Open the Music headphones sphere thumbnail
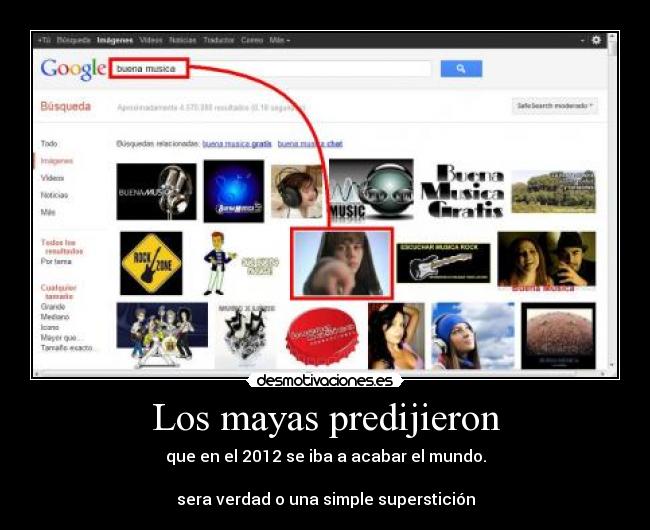 point(371,189)
